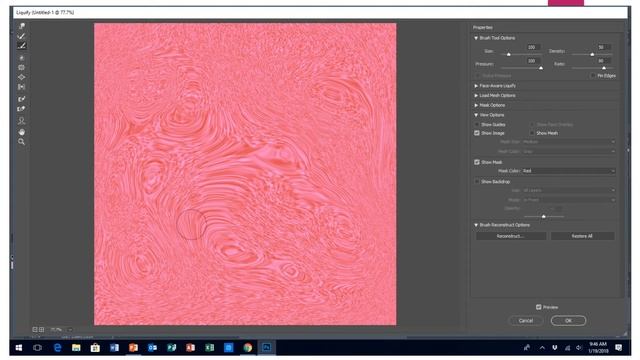Select the Zoom magnifier tool
This screenshot has width=640, height=360.
[22, 142]
